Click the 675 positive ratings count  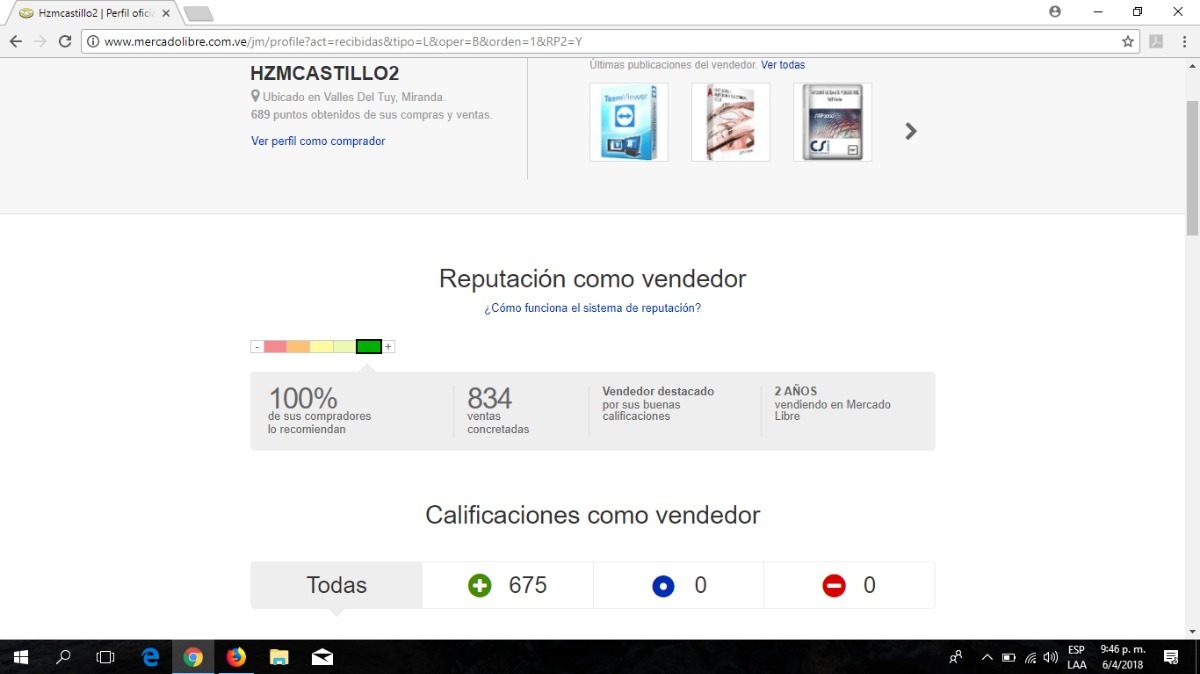(x=528, y=585)
